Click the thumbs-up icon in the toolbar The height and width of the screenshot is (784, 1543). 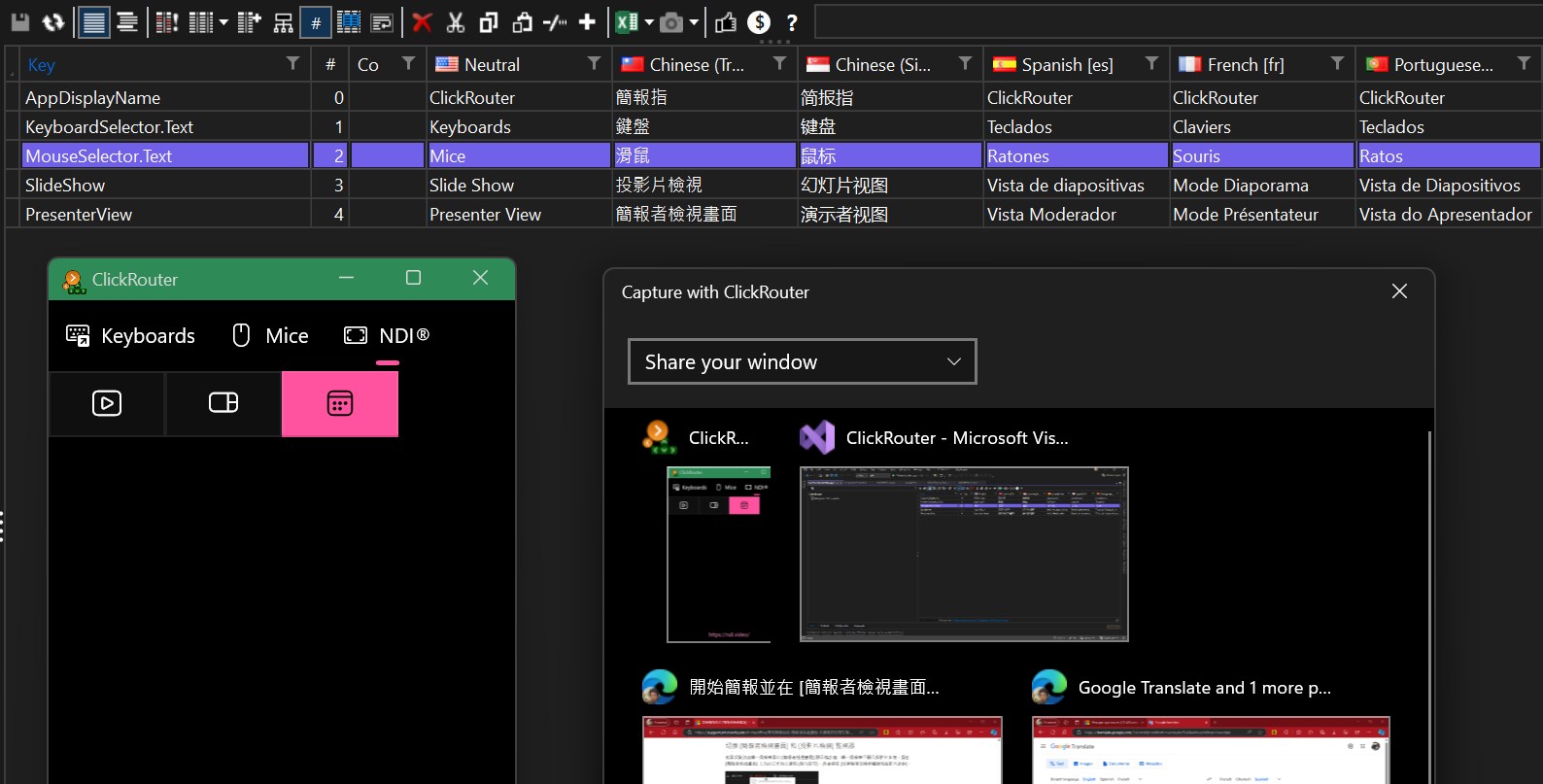tap(725, 21)
